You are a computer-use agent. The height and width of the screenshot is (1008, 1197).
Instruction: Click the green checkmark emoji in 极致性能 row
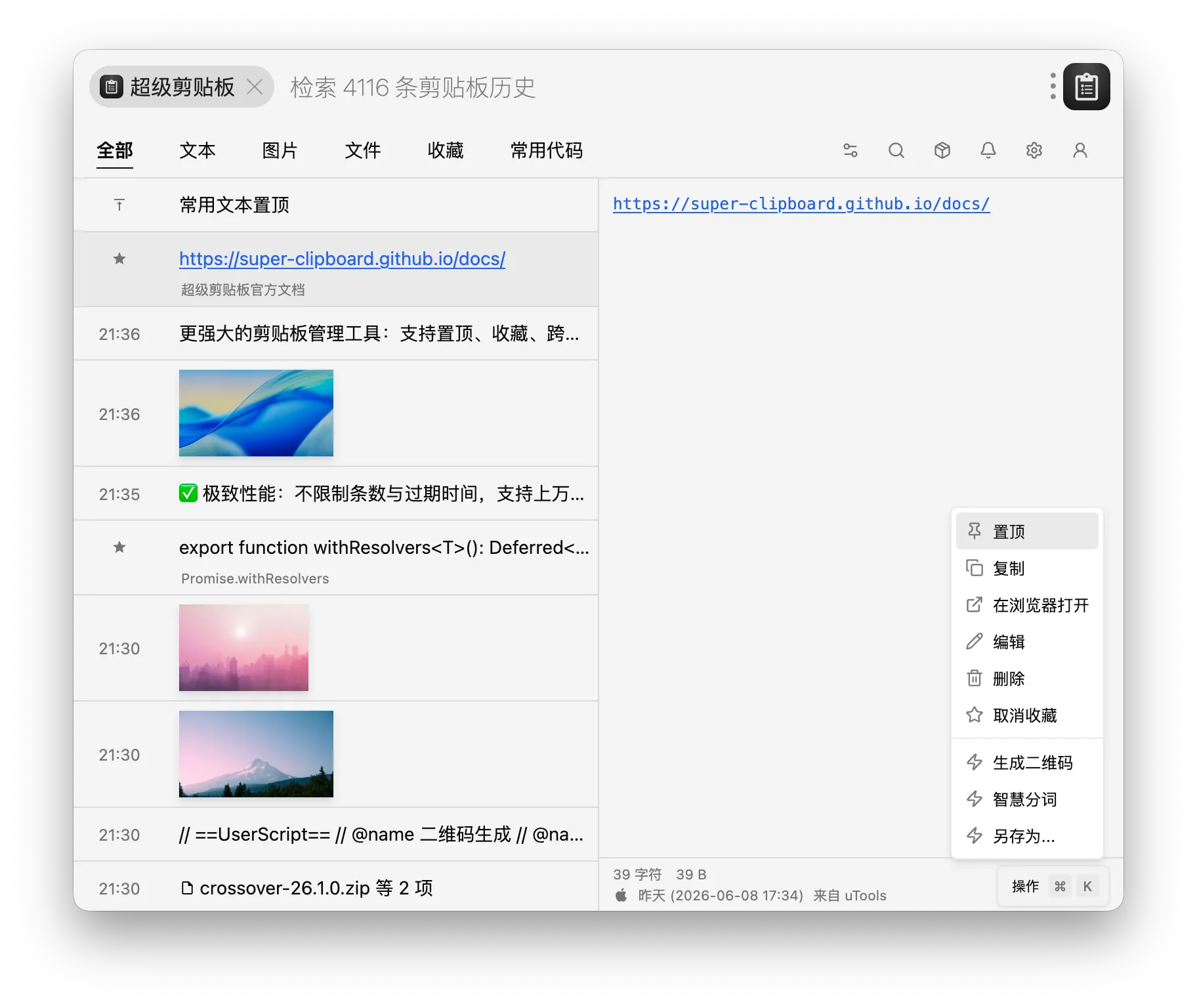pyautogui.click(x=188, y=493)
